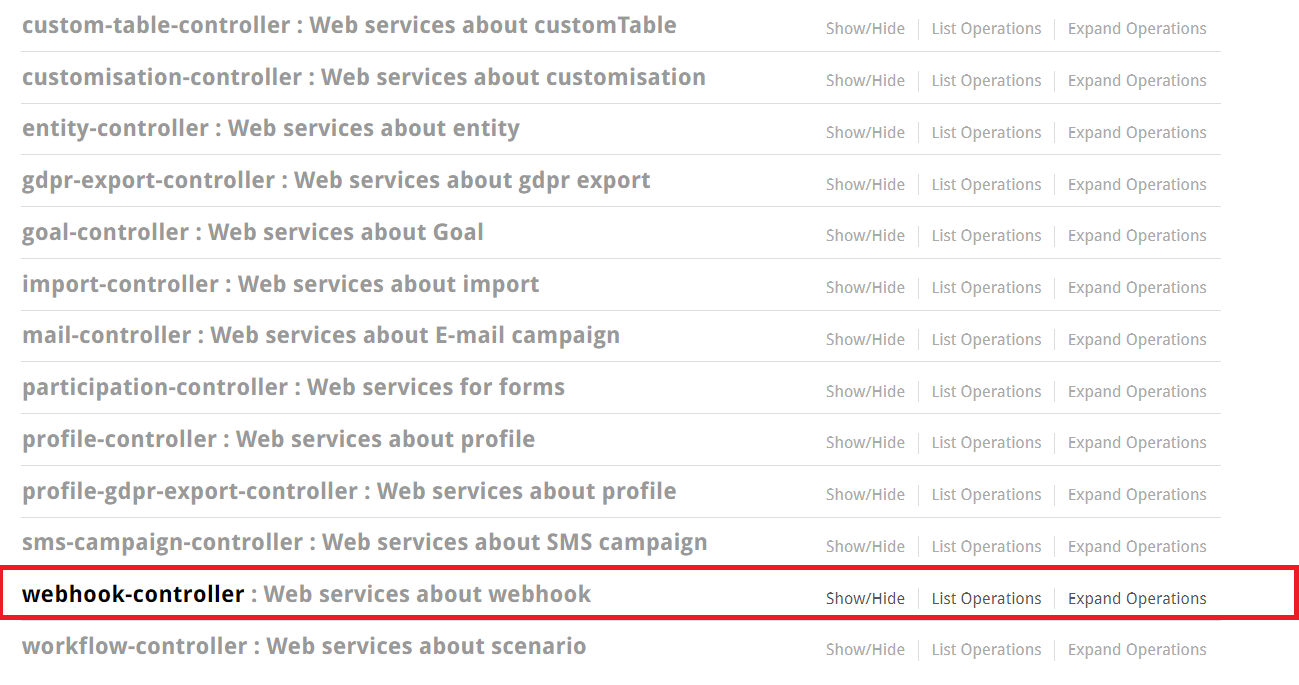List Operations for profile-controller

click(986, 443)
